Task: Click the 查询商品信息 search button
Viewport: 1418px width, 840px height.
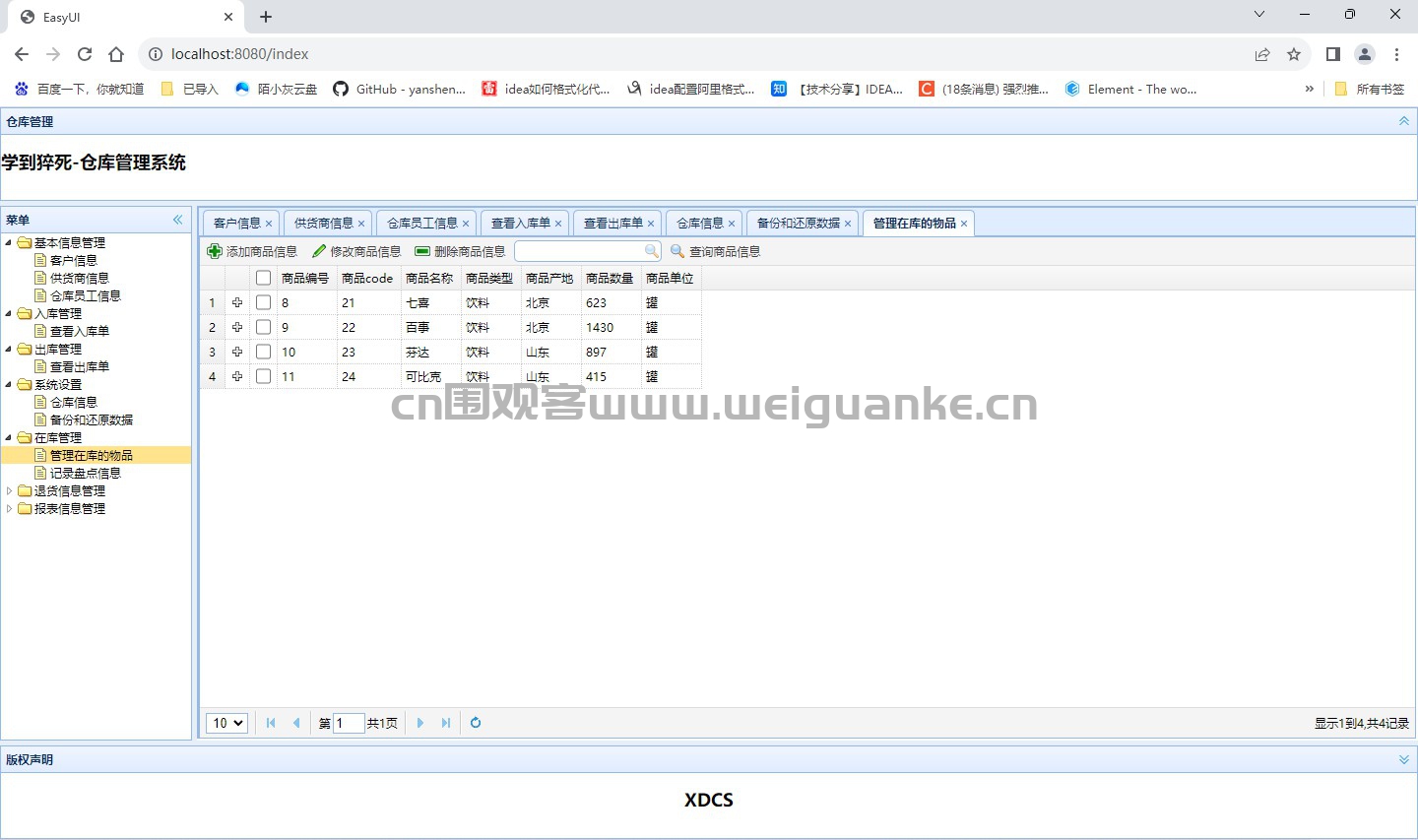Action: [x=716, y=251]
